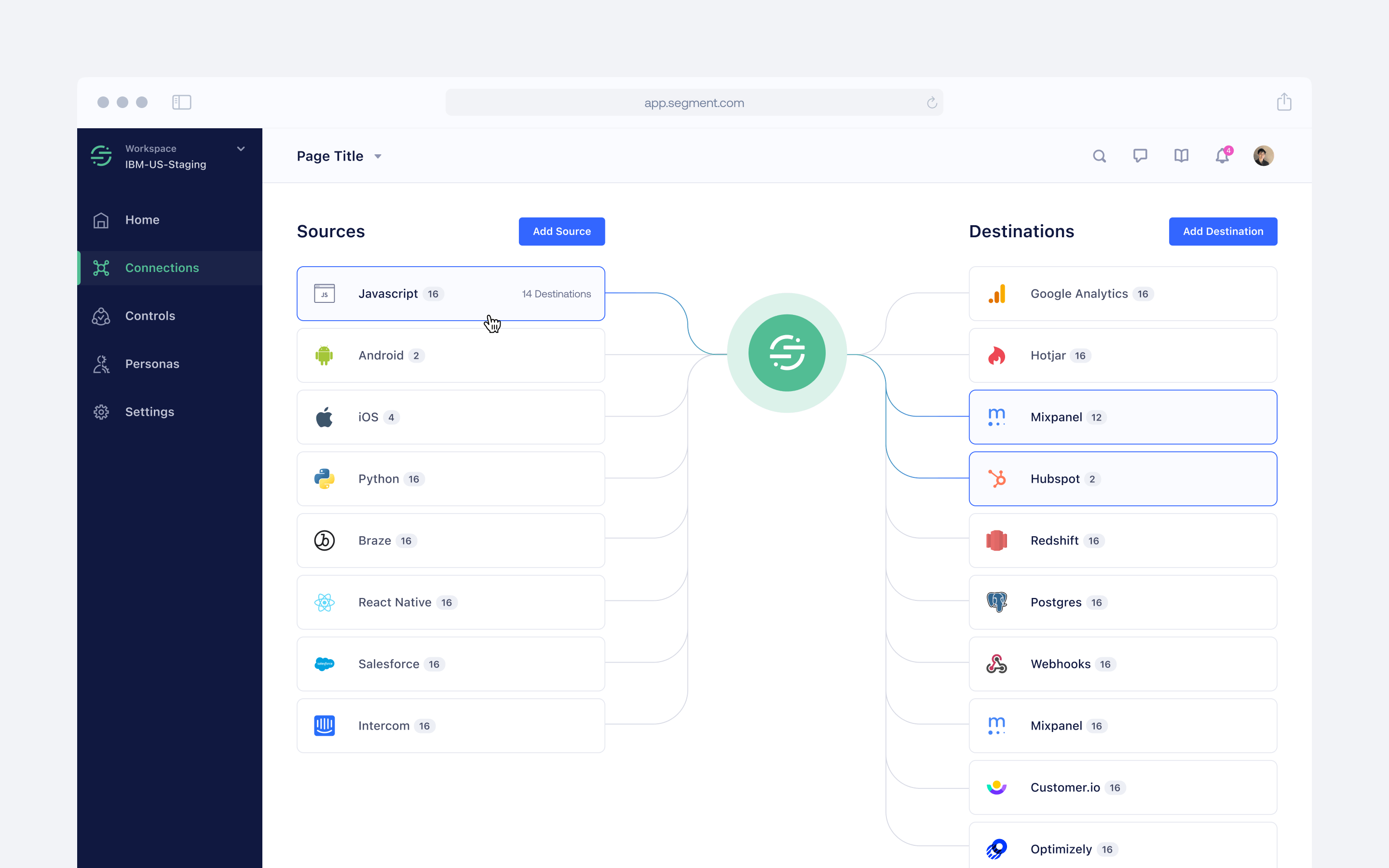Viewport: 1389px width, 868px height.
Task: Open the notifications bell
Action: 1222,156
